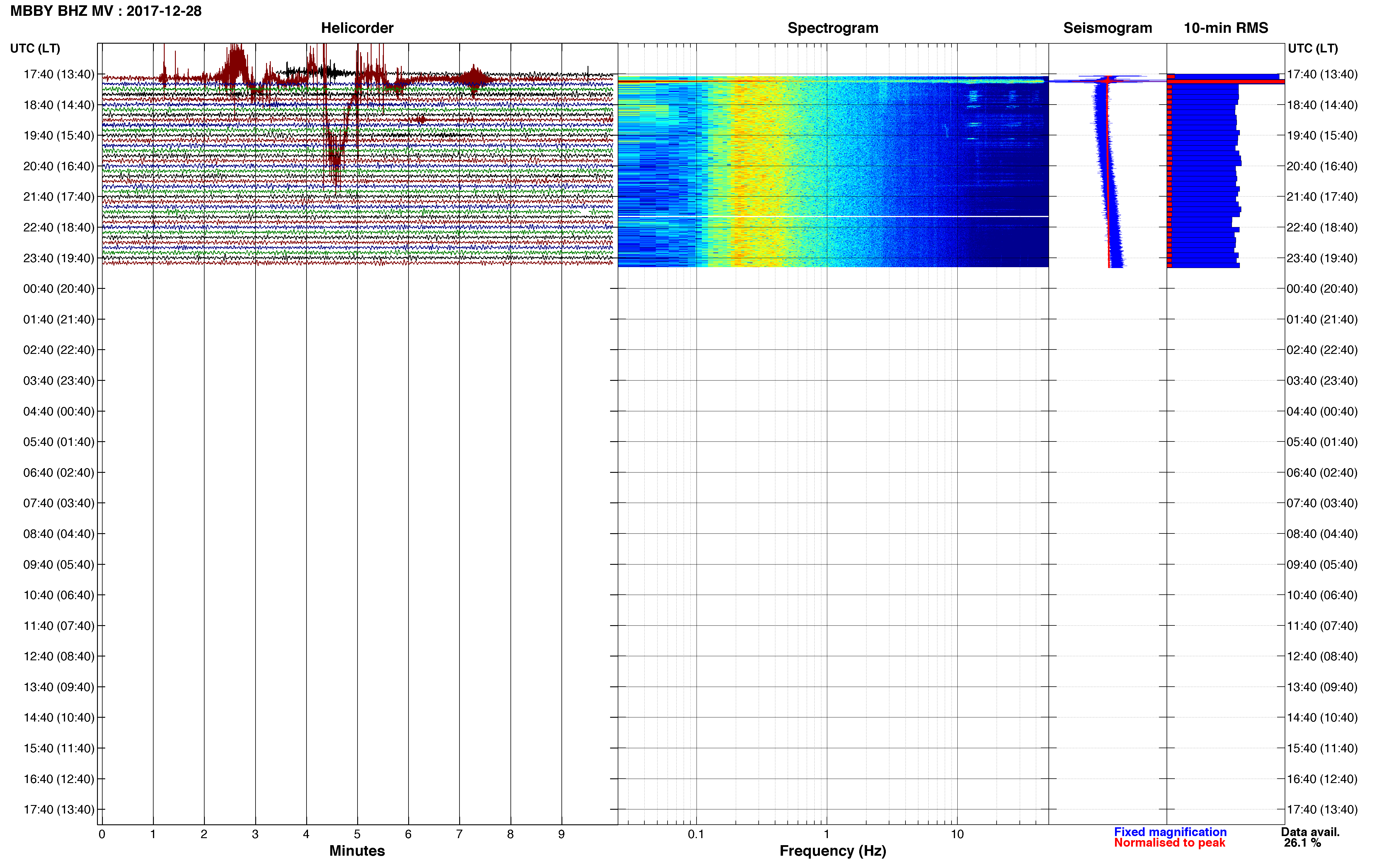Click the plot title "MBBY BHZ MV : 2017-12-28"
The width and height of the screenshot is (1389, 868).
[x=106, y=11]
